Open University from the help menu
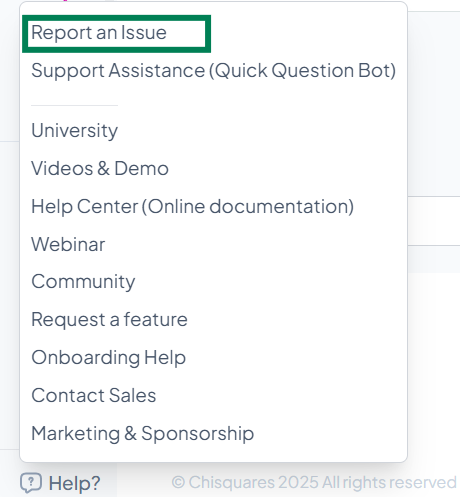460x497 pixels. pos(74,130)
